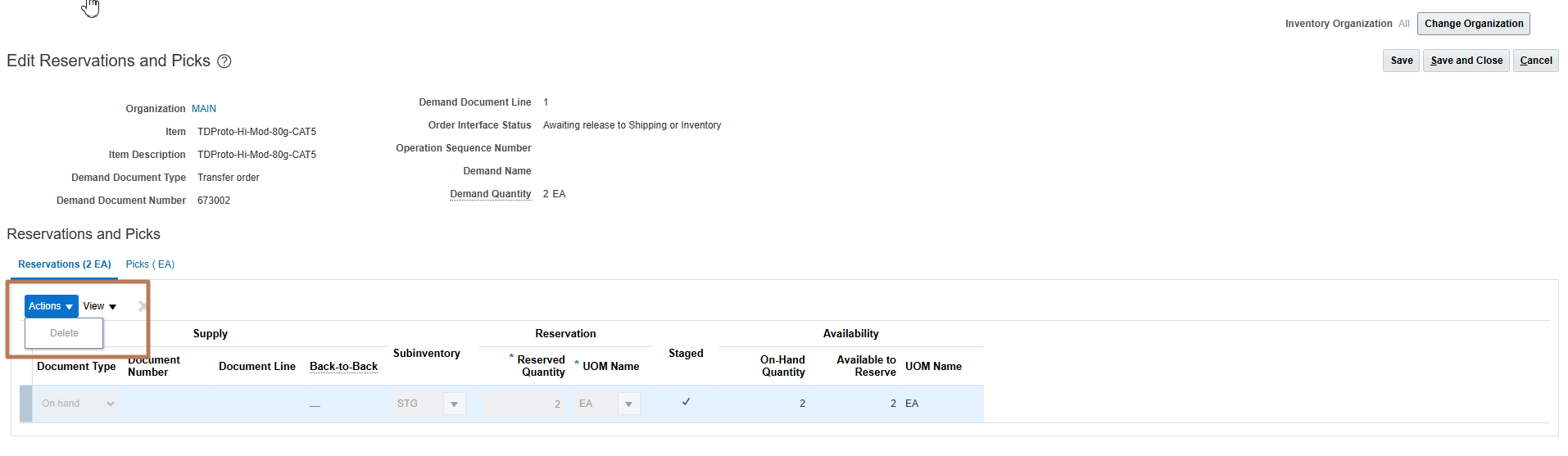The width and height of the screenshot is (1568, 456).
Task: Select the On hand row by its selector
Action: coord(26,404)
